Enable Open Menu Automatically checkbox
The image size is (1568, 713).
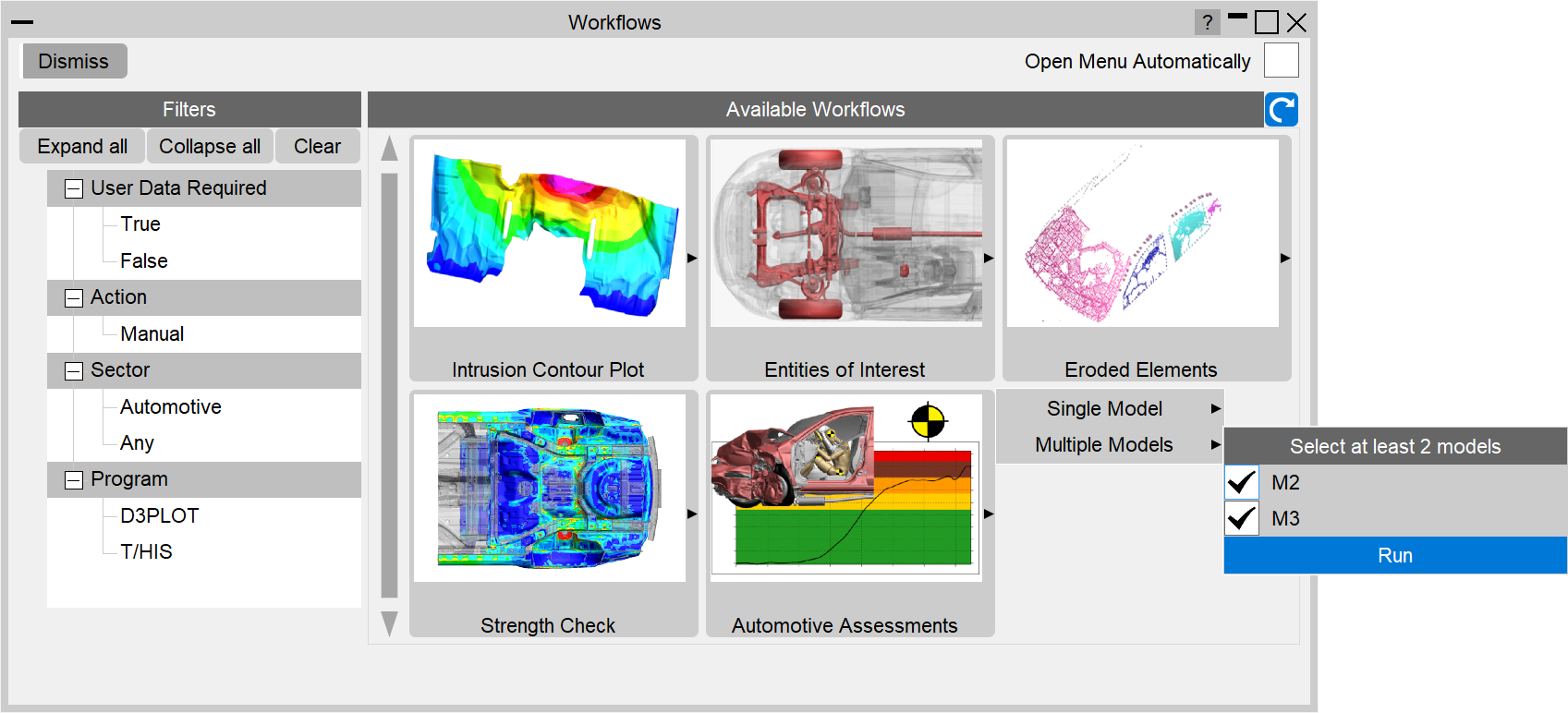[1281, 61]
